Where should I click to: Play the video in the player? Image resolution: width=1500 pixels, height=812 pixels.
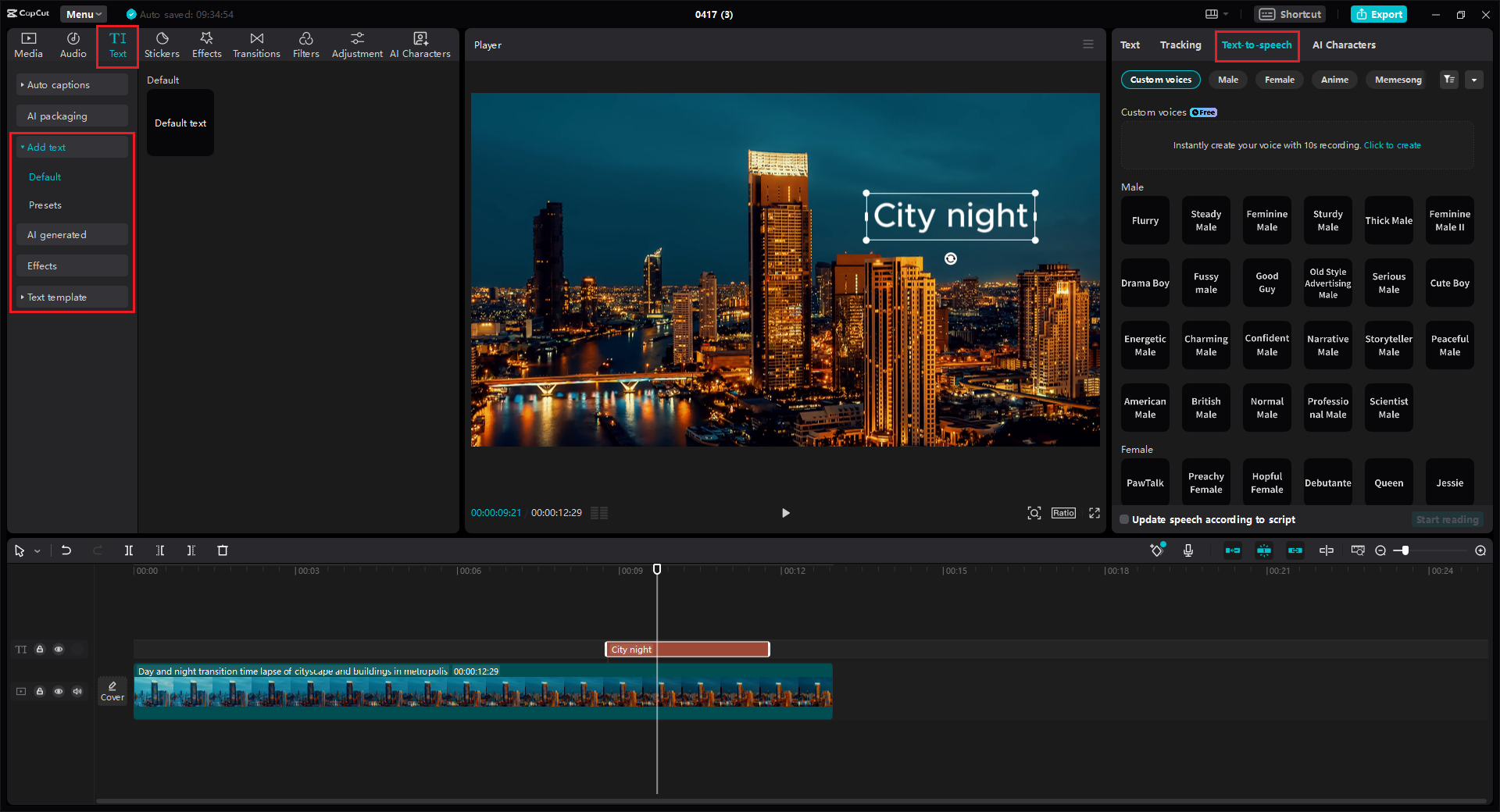(786, 513)
